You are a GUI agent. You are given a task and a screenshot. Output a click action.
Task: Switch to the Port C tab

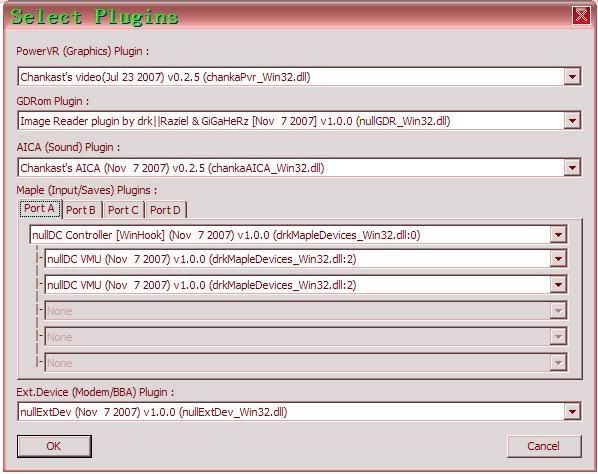point(123,210)
